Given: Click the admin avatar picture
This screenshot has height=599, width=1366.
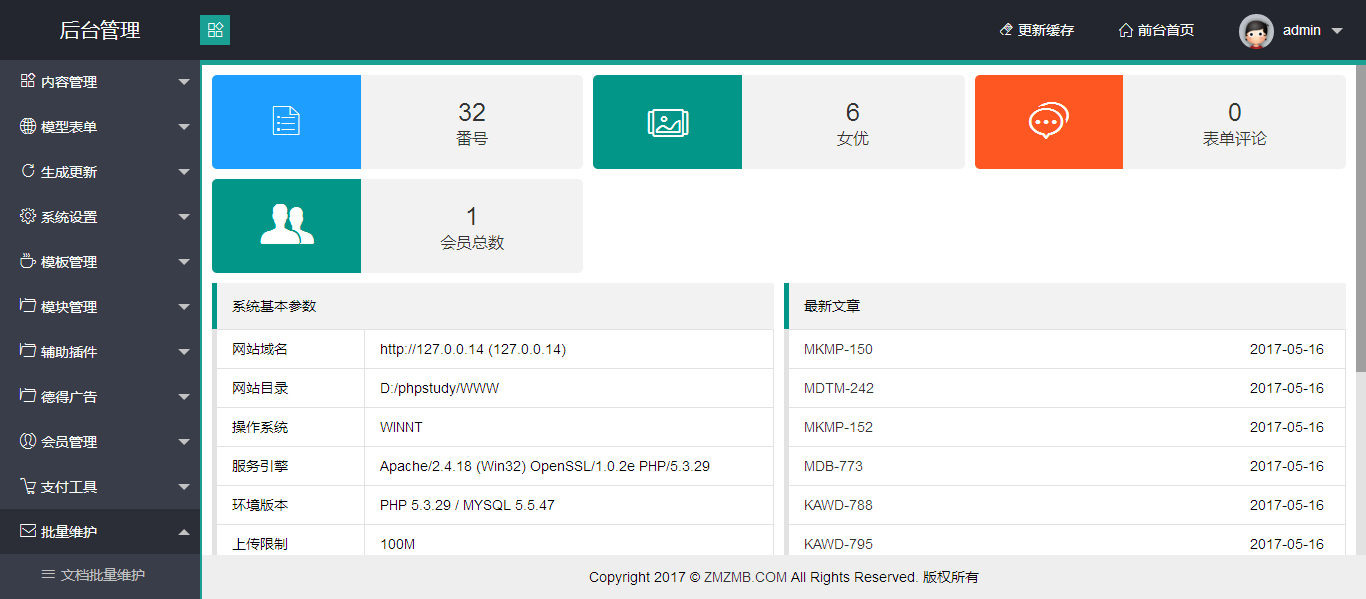Looking at the screenshot, I should 1256,31.
